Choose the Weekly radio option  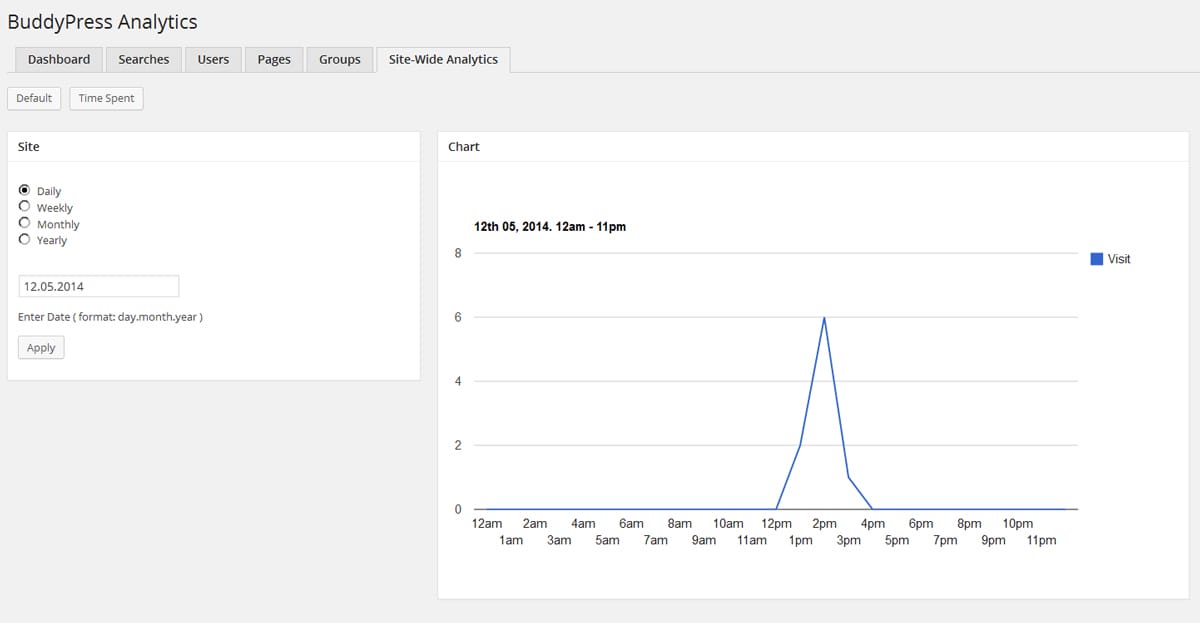click(25, 206)
